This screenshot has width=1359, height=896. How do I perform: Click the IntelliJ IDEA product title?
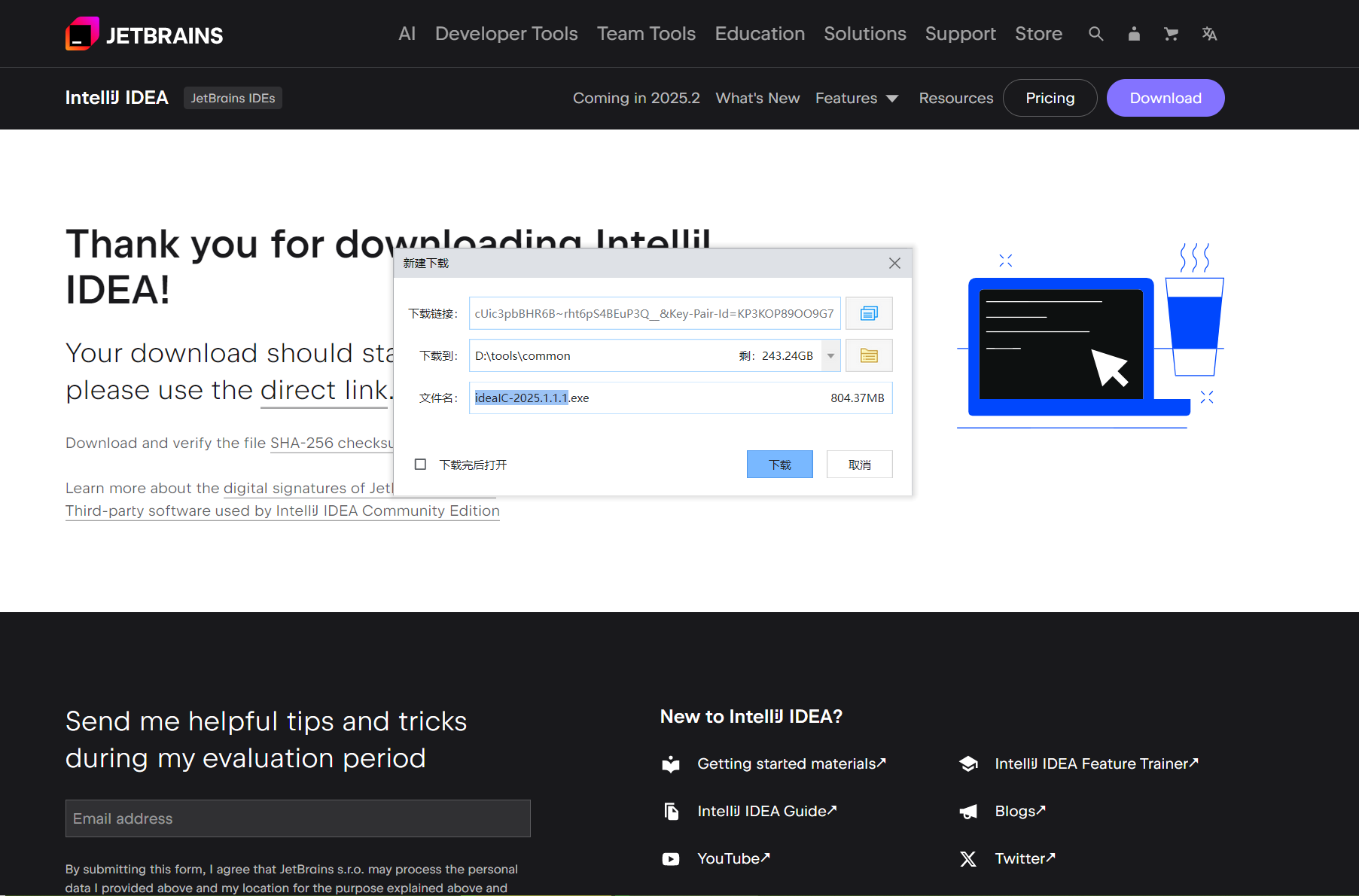pos(117,98)
